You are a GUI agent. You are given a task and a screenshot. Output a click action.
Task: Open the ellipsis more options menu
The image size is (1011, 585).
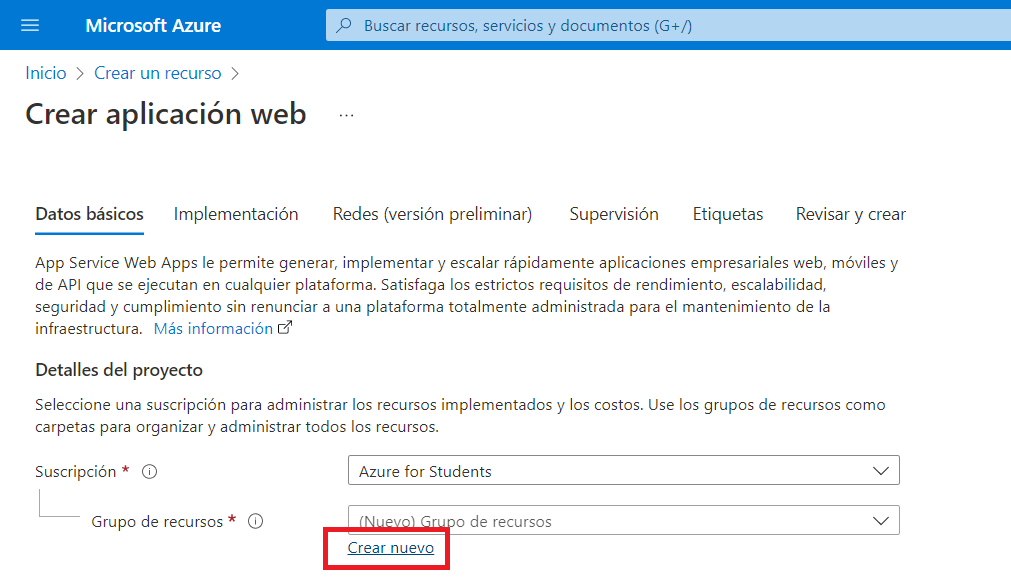click(346, 115)
